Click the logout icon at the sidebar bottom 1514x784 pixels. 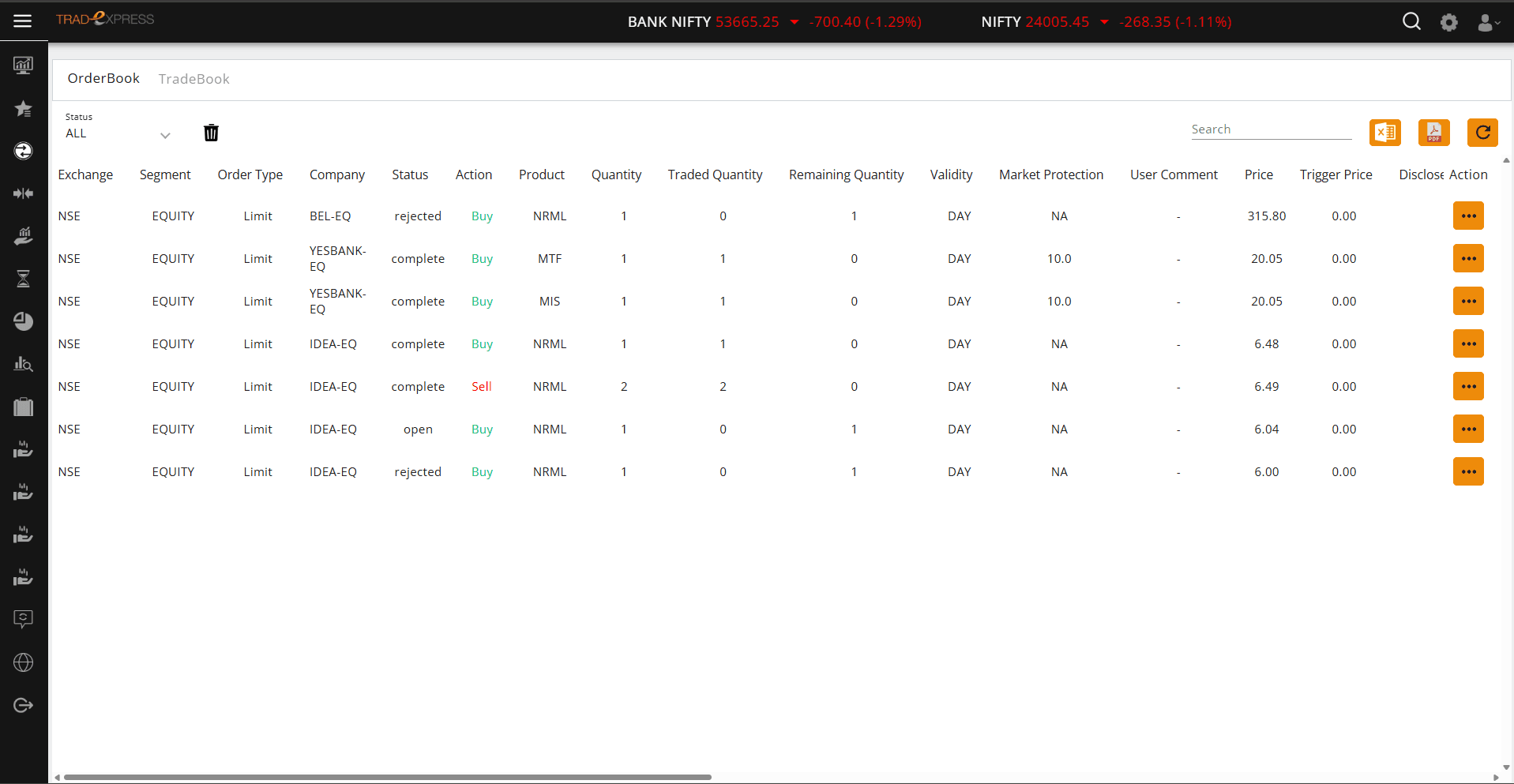click(x=23, y=705)
